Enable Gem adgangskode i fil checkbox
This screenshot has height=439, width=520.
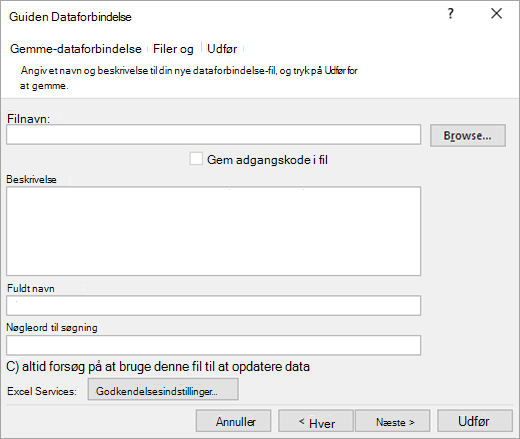(196, 159)
